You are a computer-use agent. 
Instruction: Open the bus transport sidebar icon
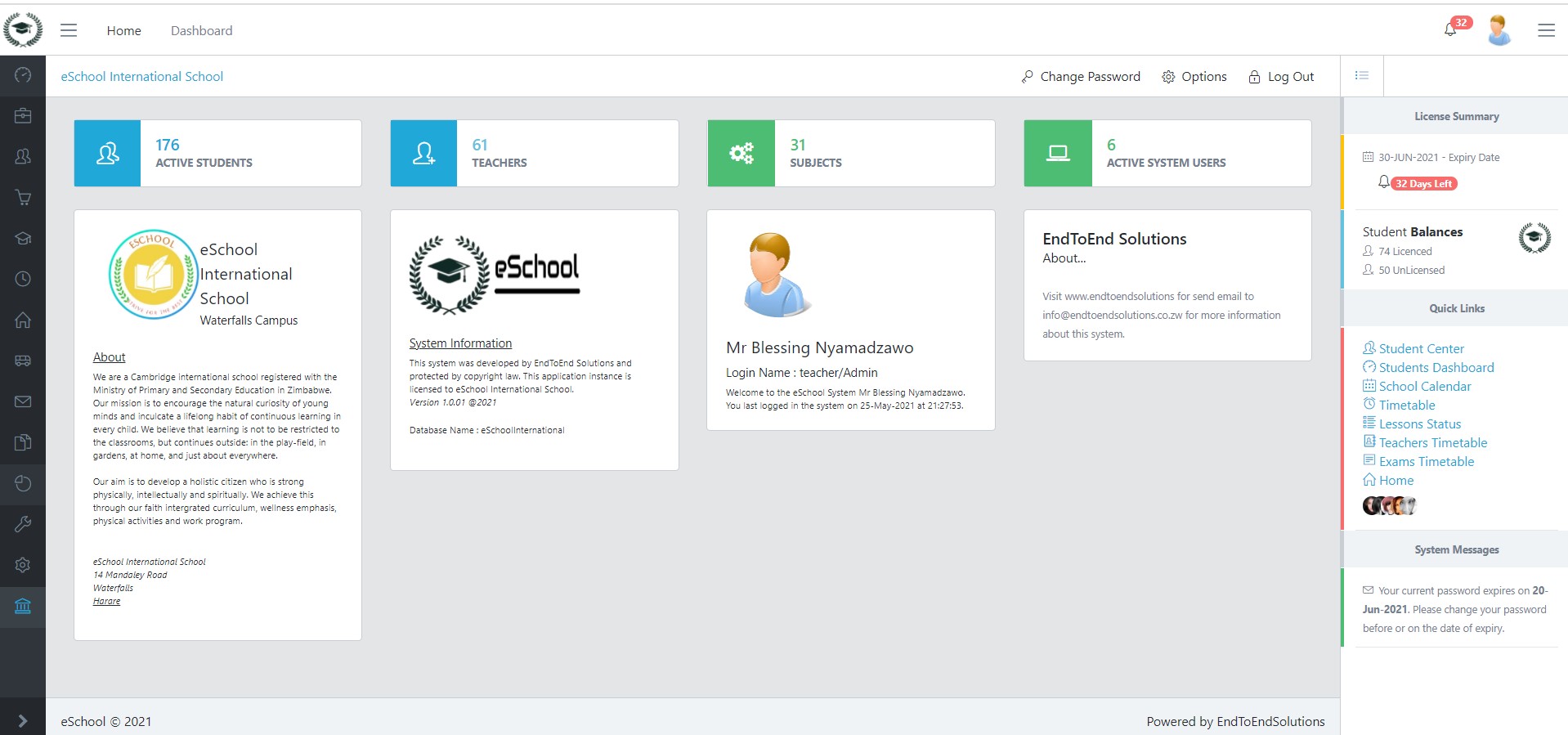point(23,361)
